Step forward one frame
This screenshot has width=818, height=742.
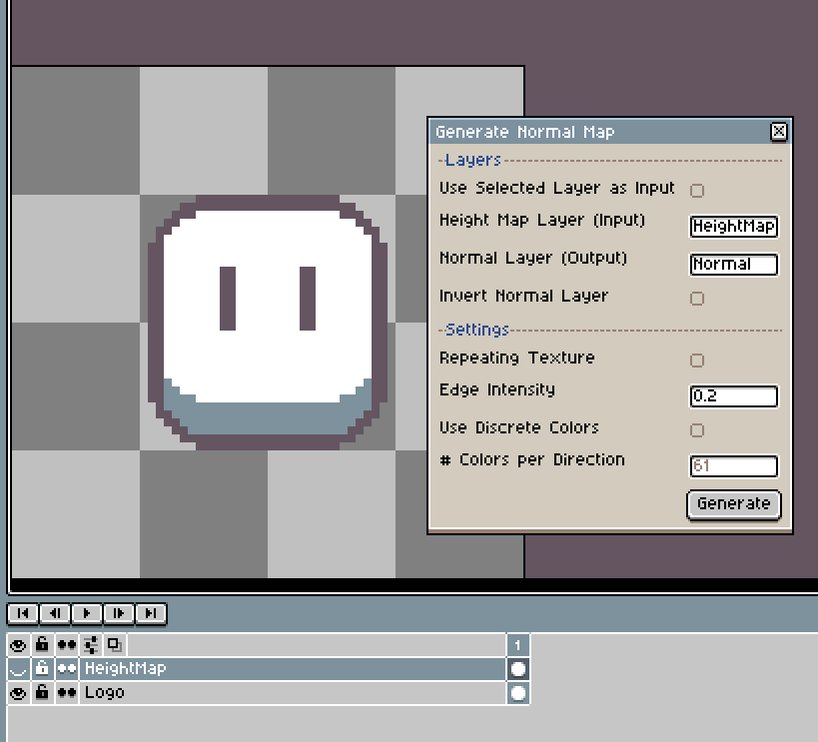[119, 614]
